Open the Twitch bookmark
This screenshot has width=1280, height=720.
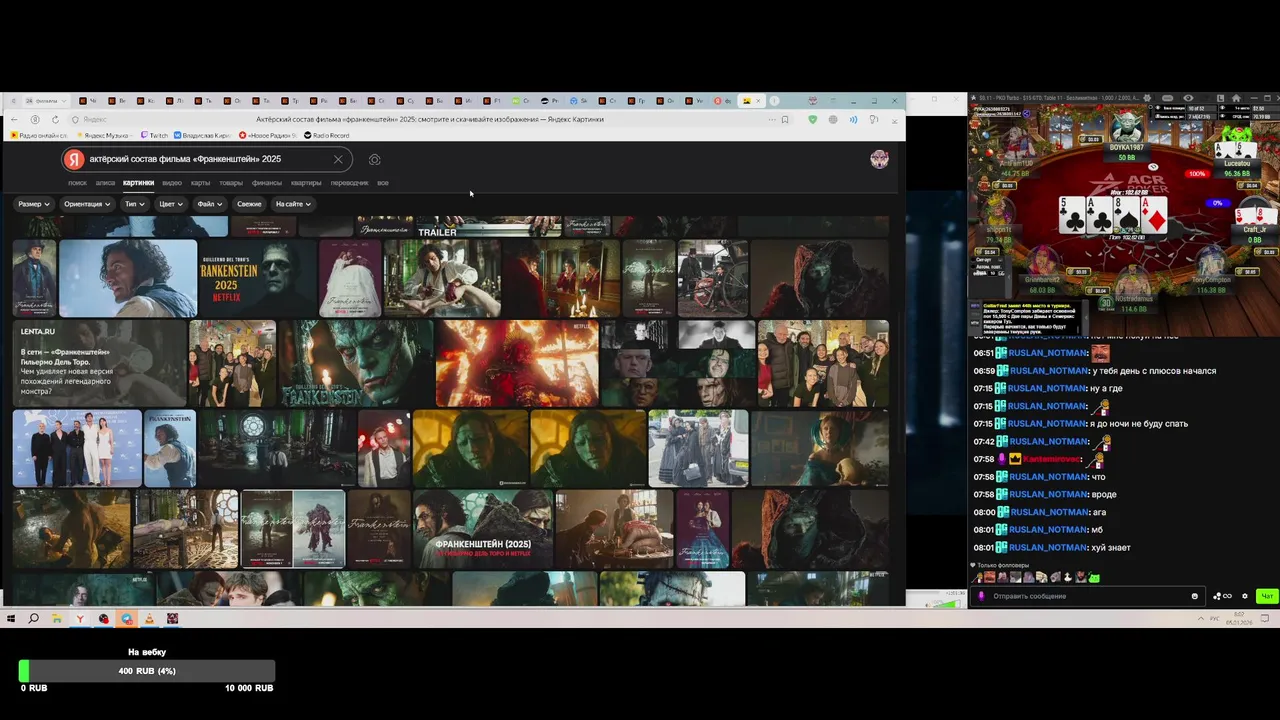154,135
